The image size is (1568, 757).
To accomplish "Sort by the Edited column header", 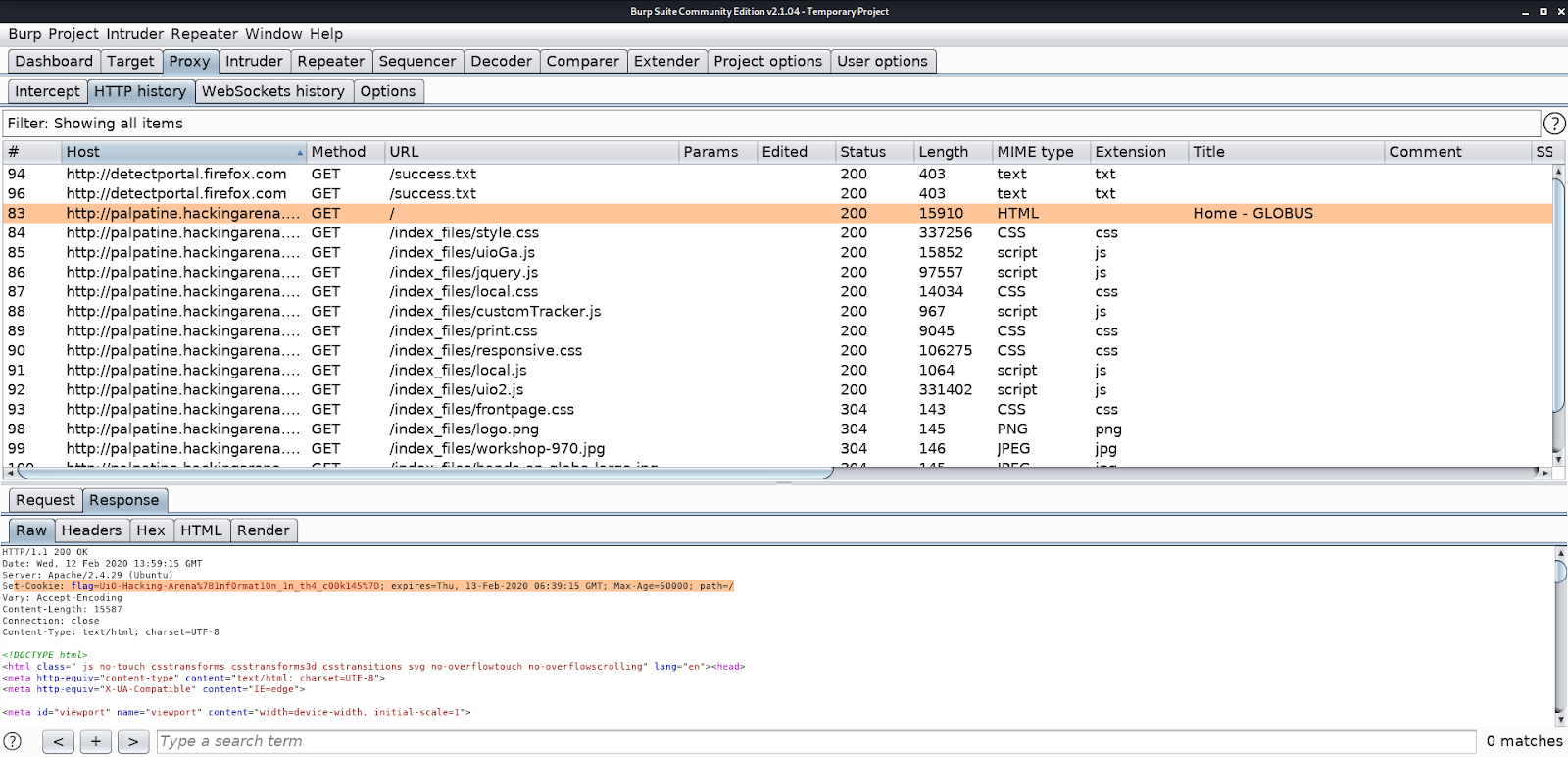I will click(796, 152).
